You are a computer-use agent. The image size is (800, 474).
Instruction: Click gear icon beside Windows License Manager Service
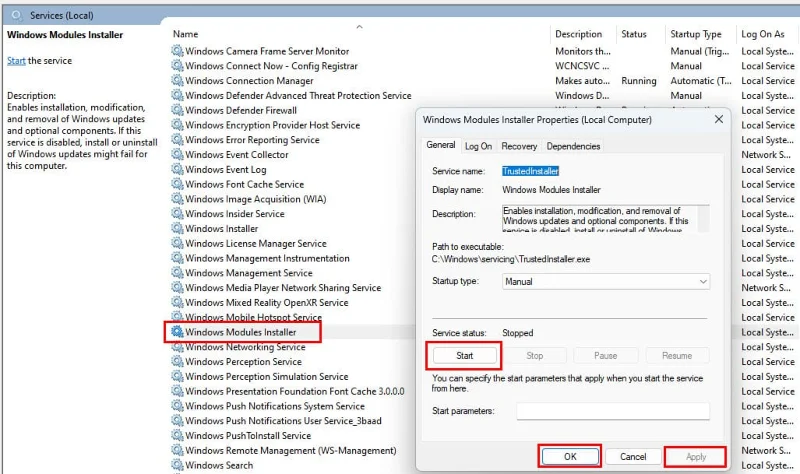[177, 243]
